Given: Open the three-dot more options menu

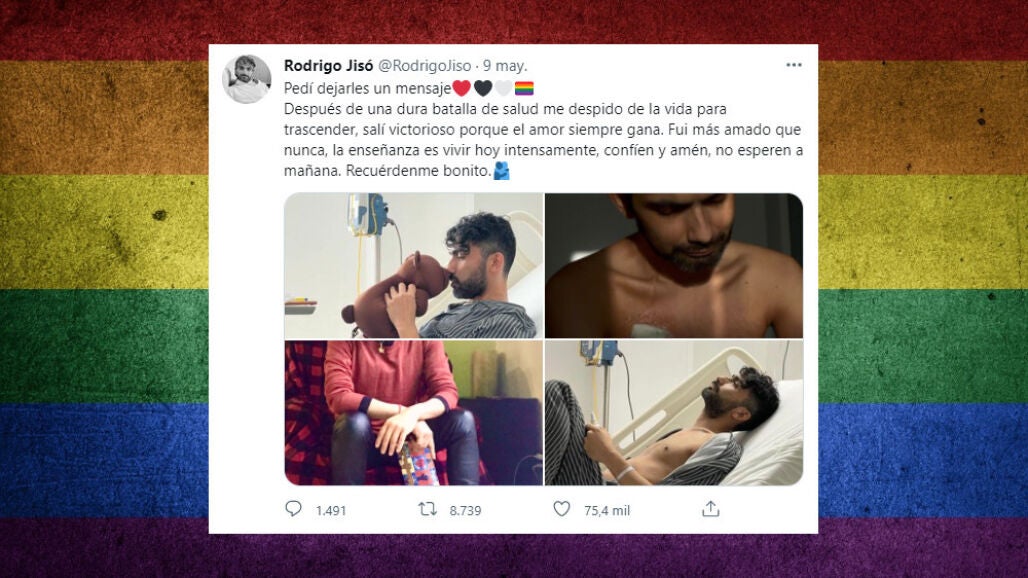Looking at the screenshot, I should [794, 65].
